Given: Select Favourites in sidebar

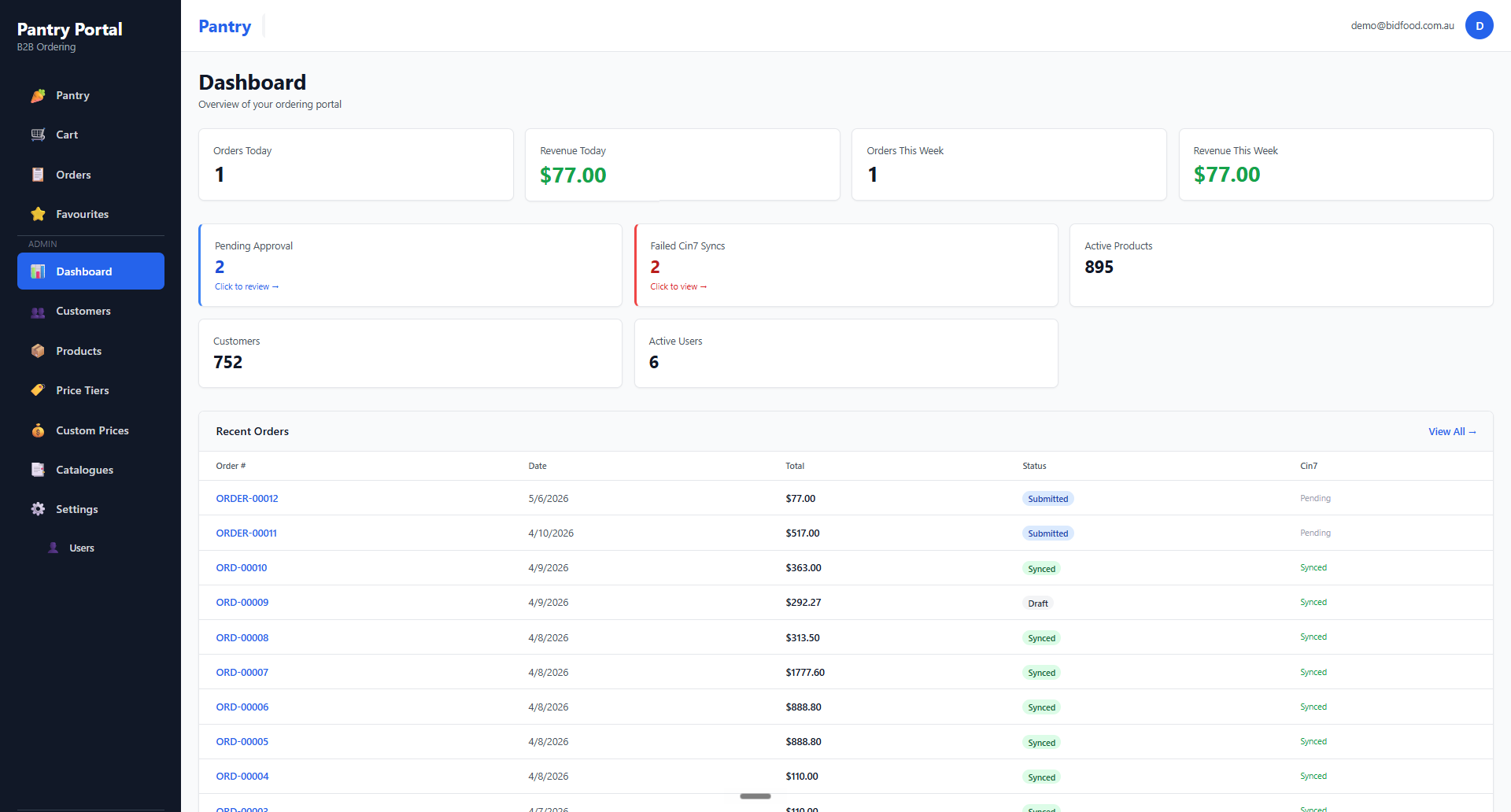Looking at the screenshot, I should (91, 214).
